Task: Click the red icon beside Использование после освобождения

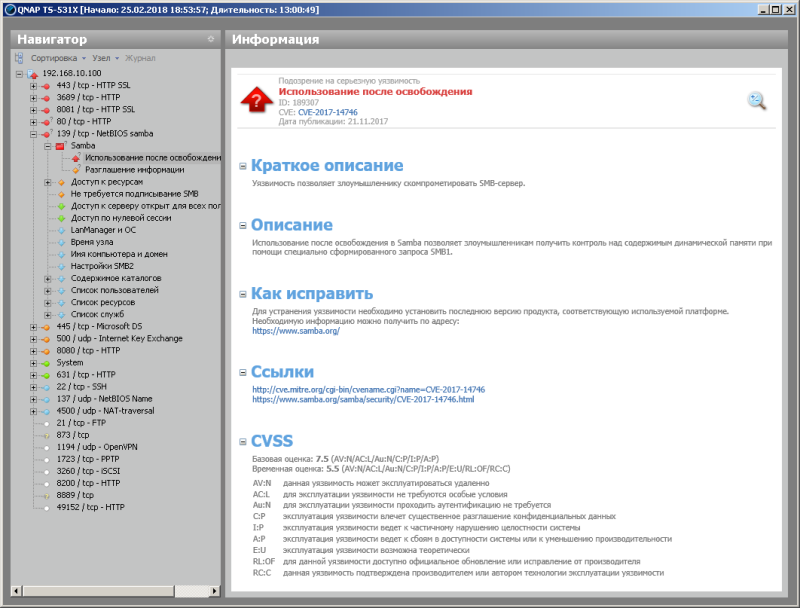Action: click(x=76, y=158)
